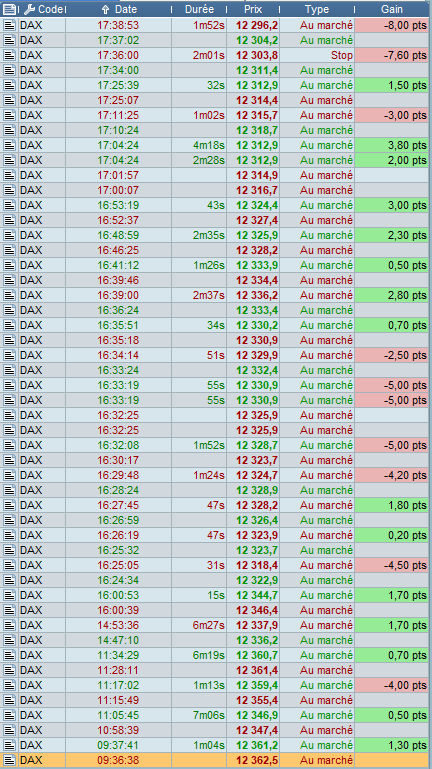The width and height of the screenshot is (432, 769).
Task: Click the wrench icon beside the Code header
Action: [x=29, y=9]
